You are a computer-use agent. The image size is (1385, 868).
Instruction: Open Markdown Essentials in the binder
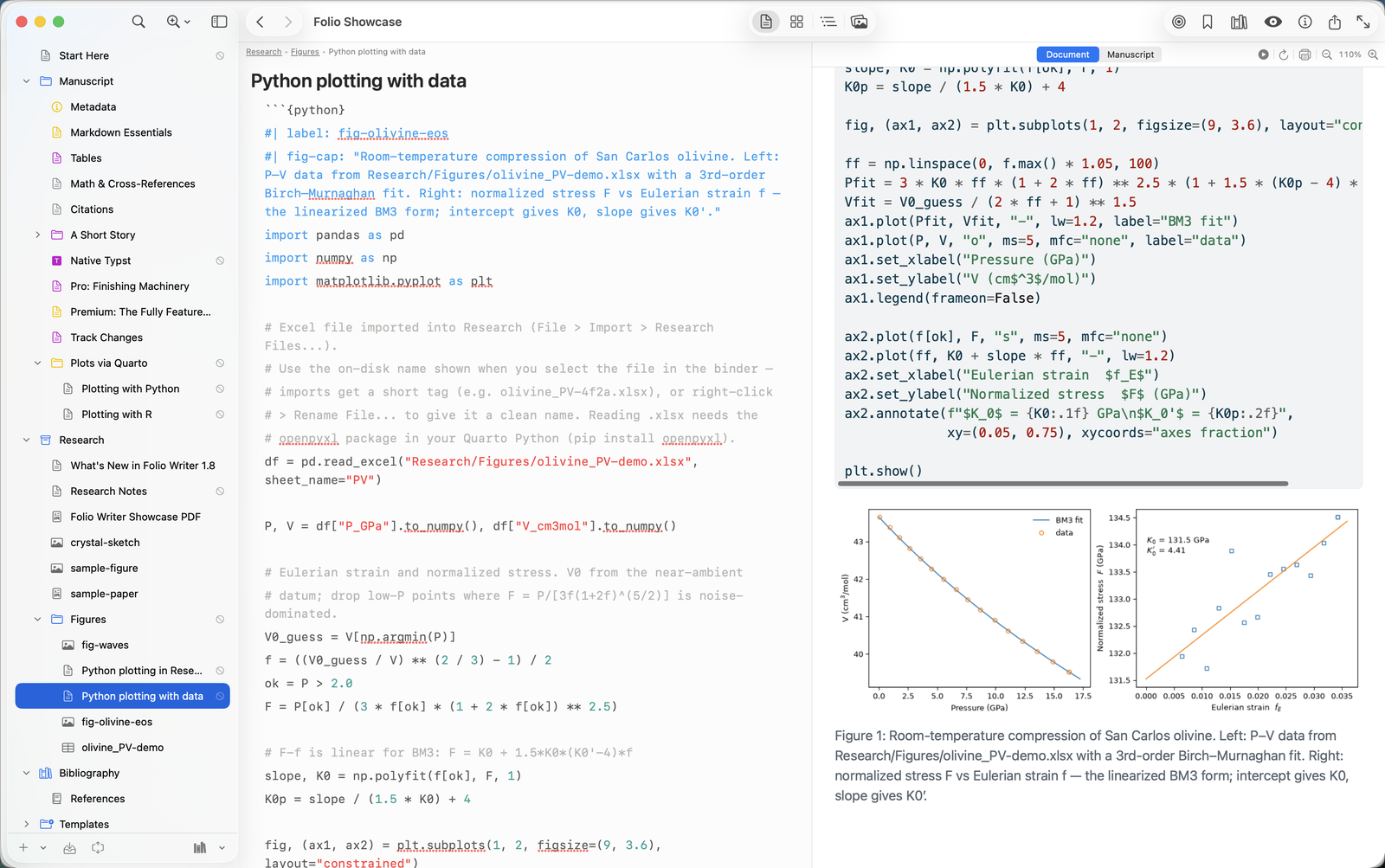click(x=121, y=132)
